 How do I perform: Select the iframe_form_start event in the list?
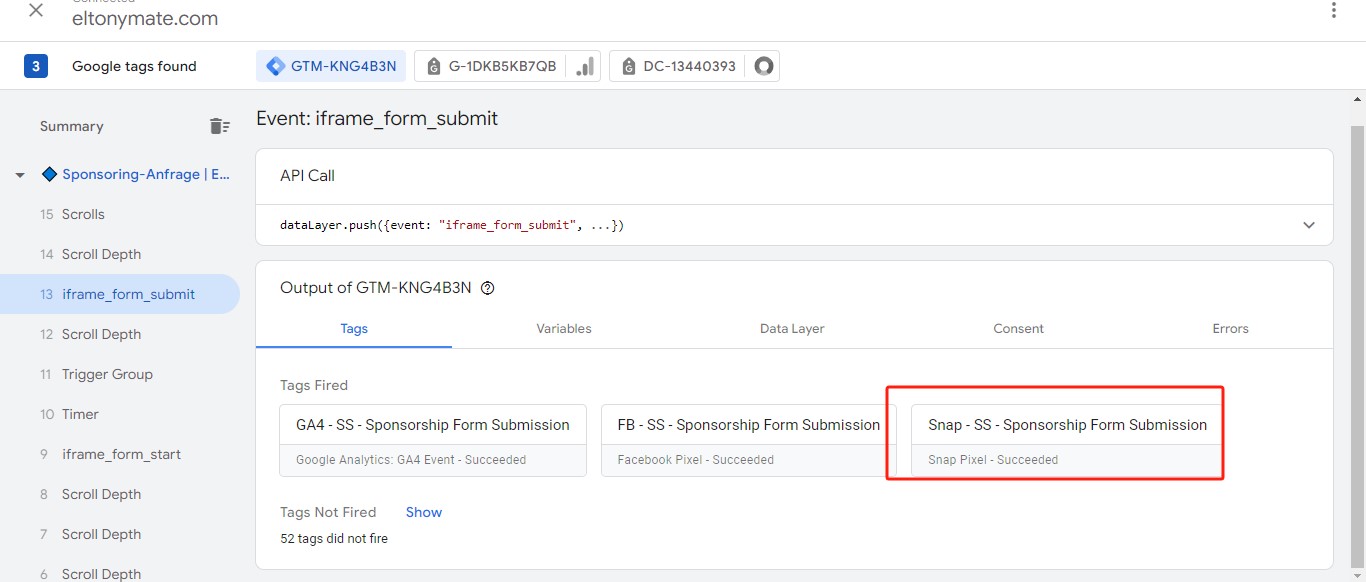(x=121, y=454)
